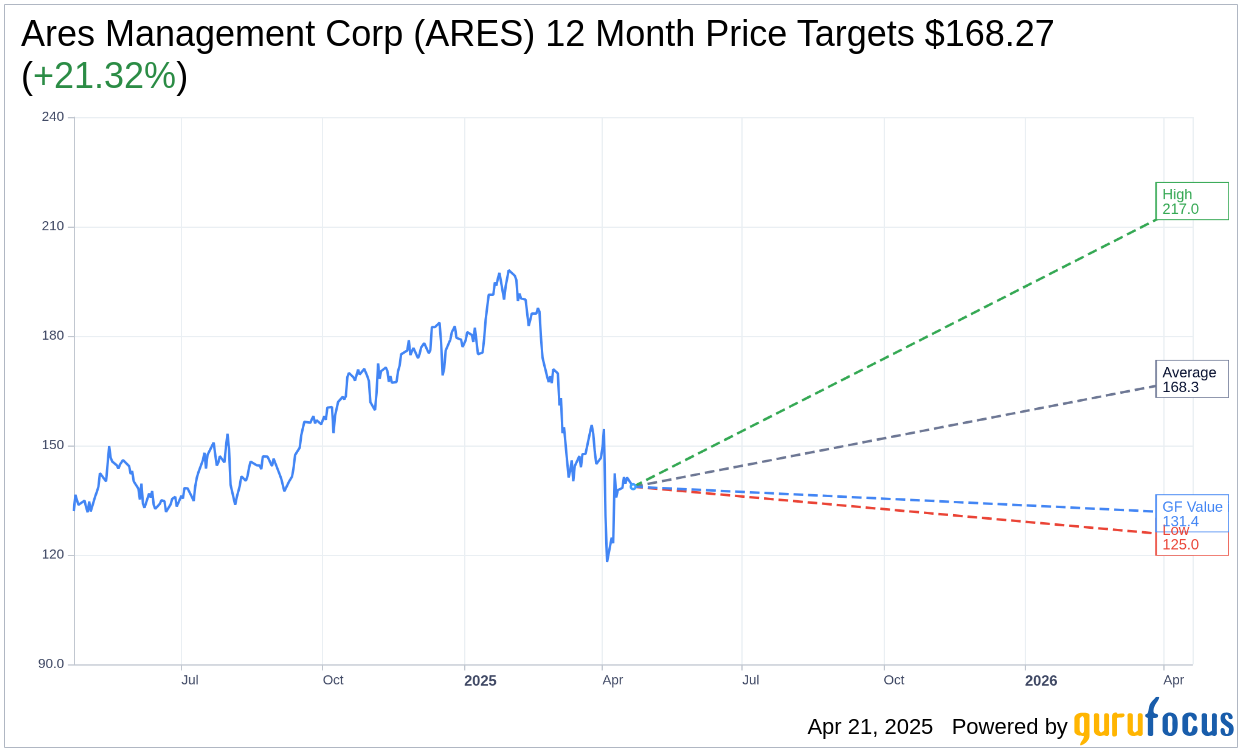Click the GF Value 131.4 label

pos(1192,507)
